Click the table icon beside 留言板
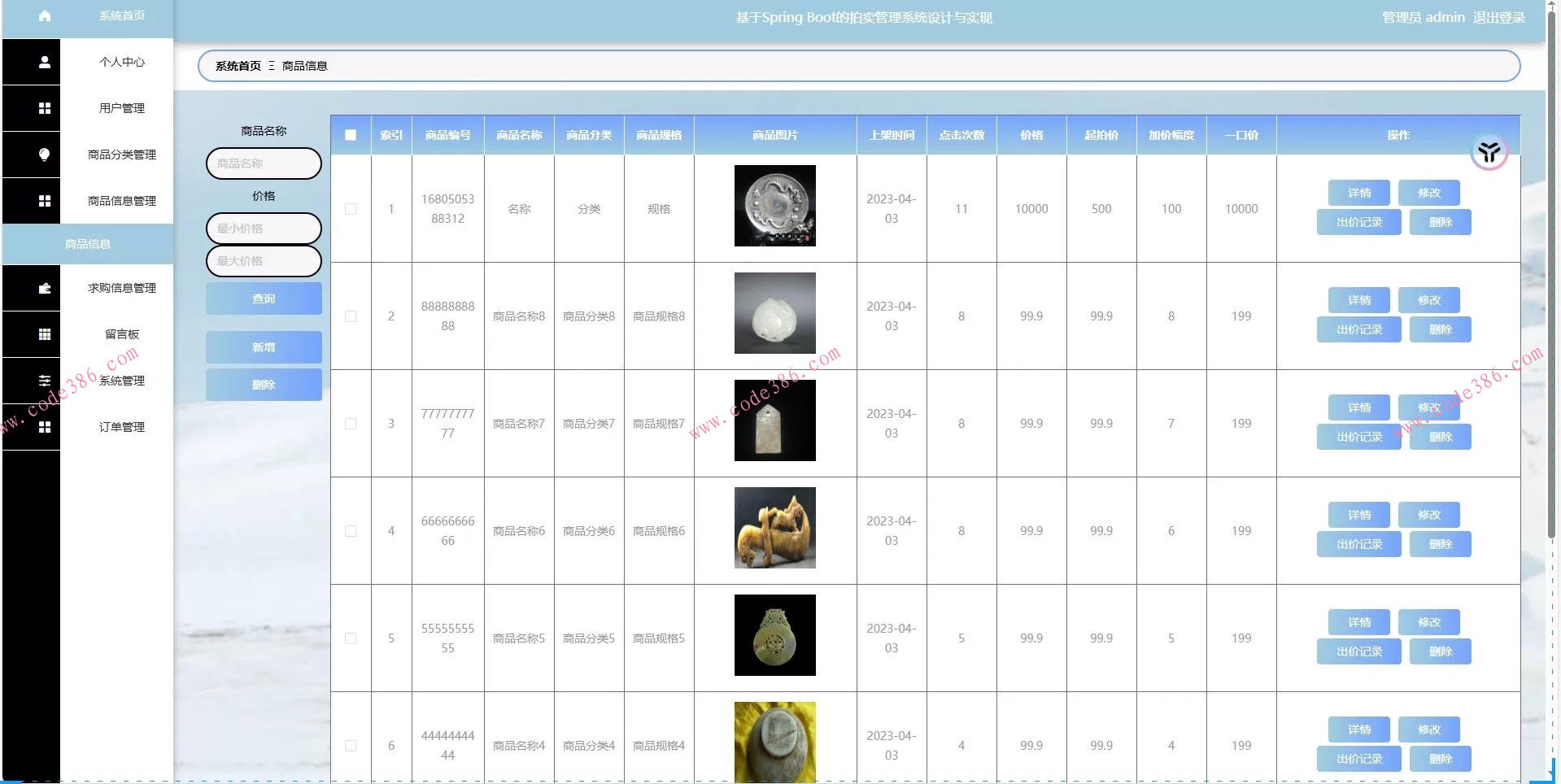 click(45, 334)
